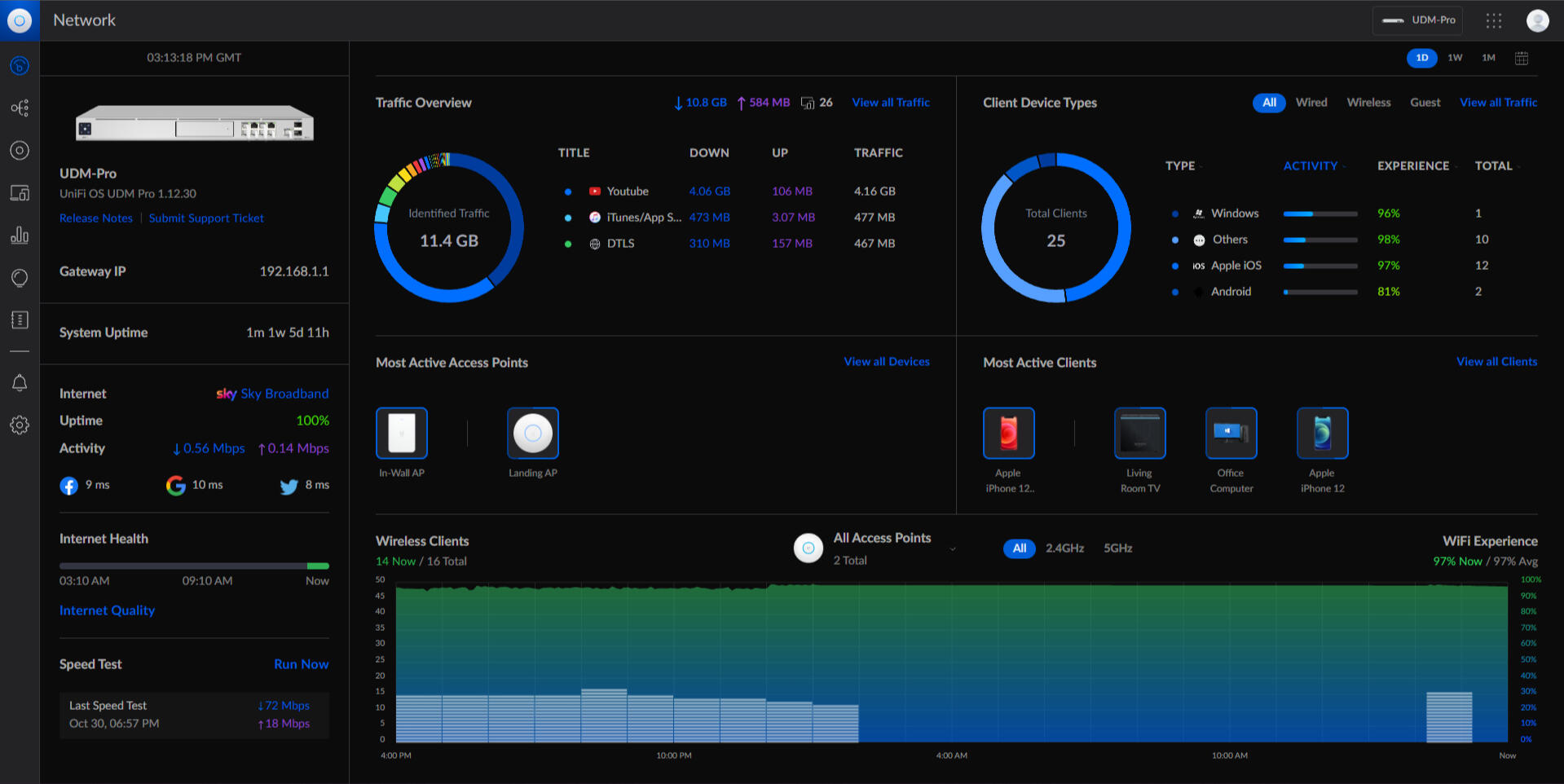The width and height of the screenshot is (1564, 784).
Task: Open the UniFi Devices sidebar icon
Action: 20,151
